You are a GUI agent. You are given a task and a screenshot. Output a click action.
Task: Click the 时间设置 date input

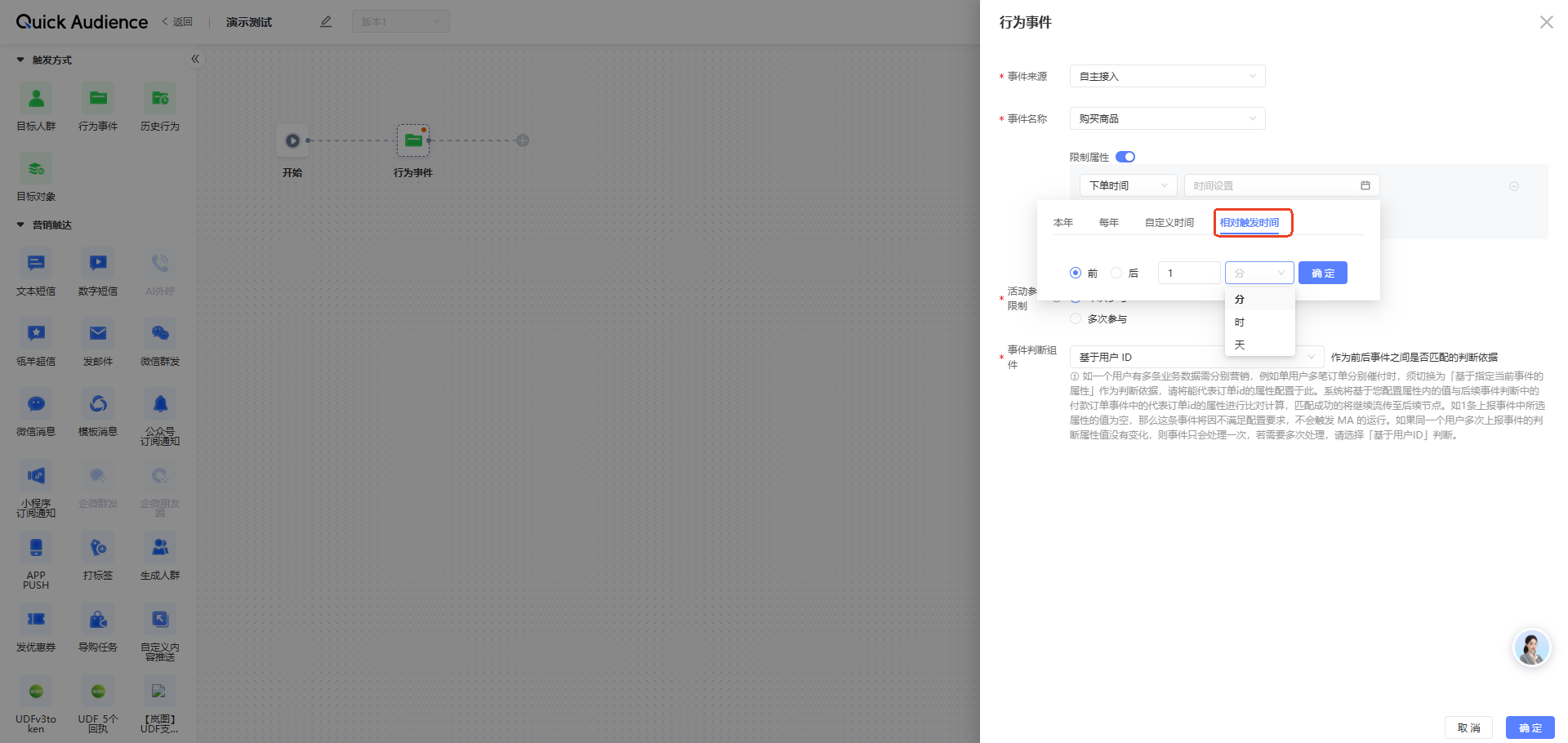click(x=1281, y=185)
